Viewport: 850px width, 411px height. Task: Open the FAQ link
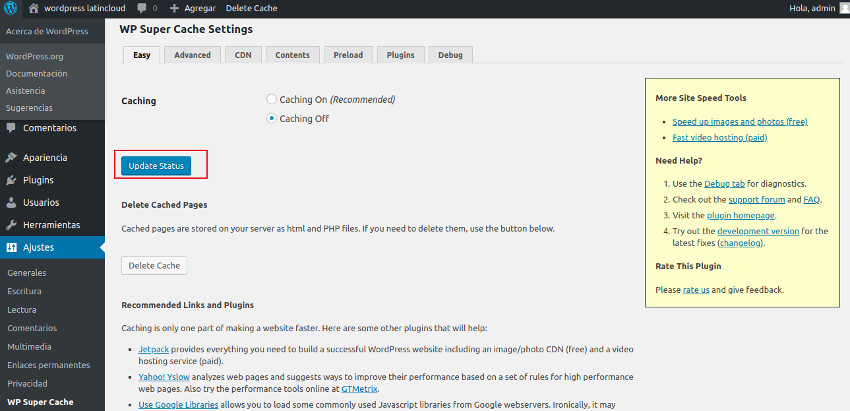[812, 200]
